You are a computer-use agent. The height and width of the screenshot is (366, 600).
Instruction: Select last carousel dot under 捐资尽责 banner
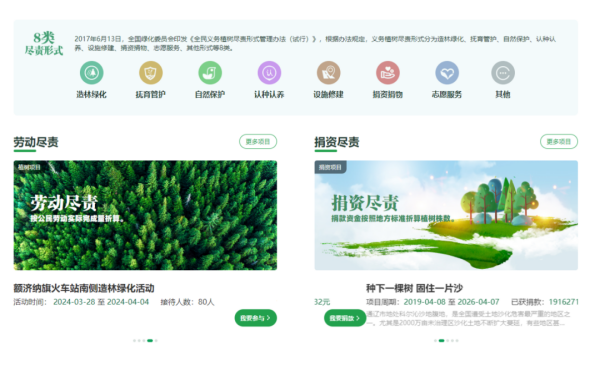(457, 340)
